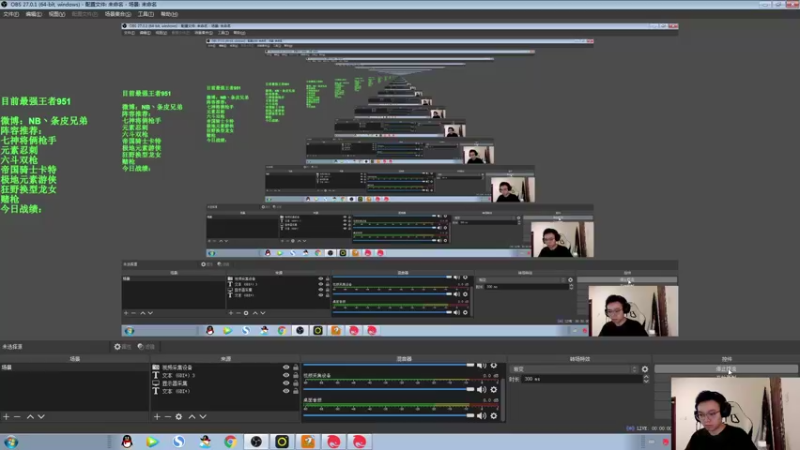This screenshot has height=450, width=800.
Task: Open the 渐变 transition dropdown in main window
Action: [574, 369]
